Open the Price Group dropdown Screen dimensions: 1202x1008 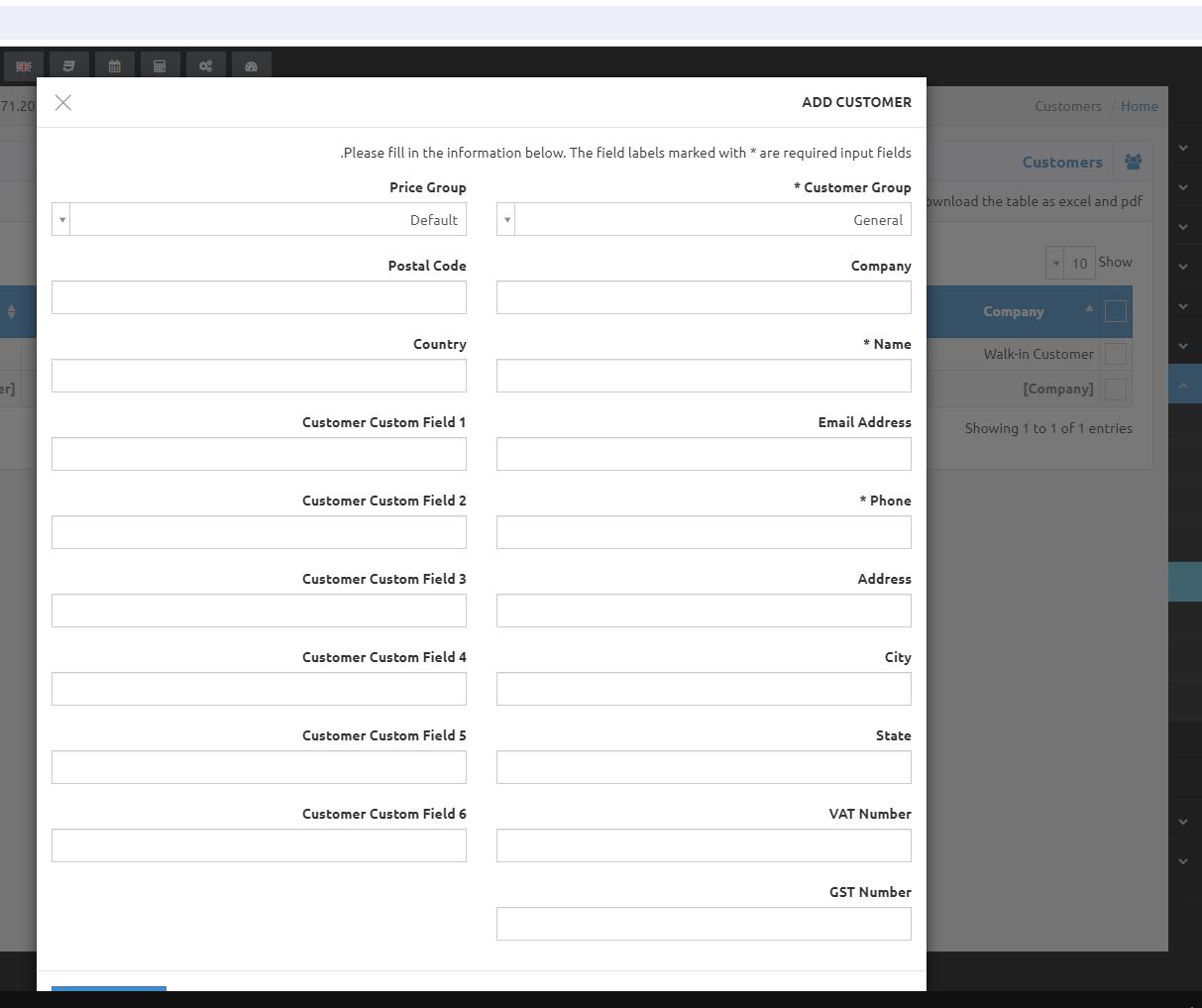pos(259,219)
